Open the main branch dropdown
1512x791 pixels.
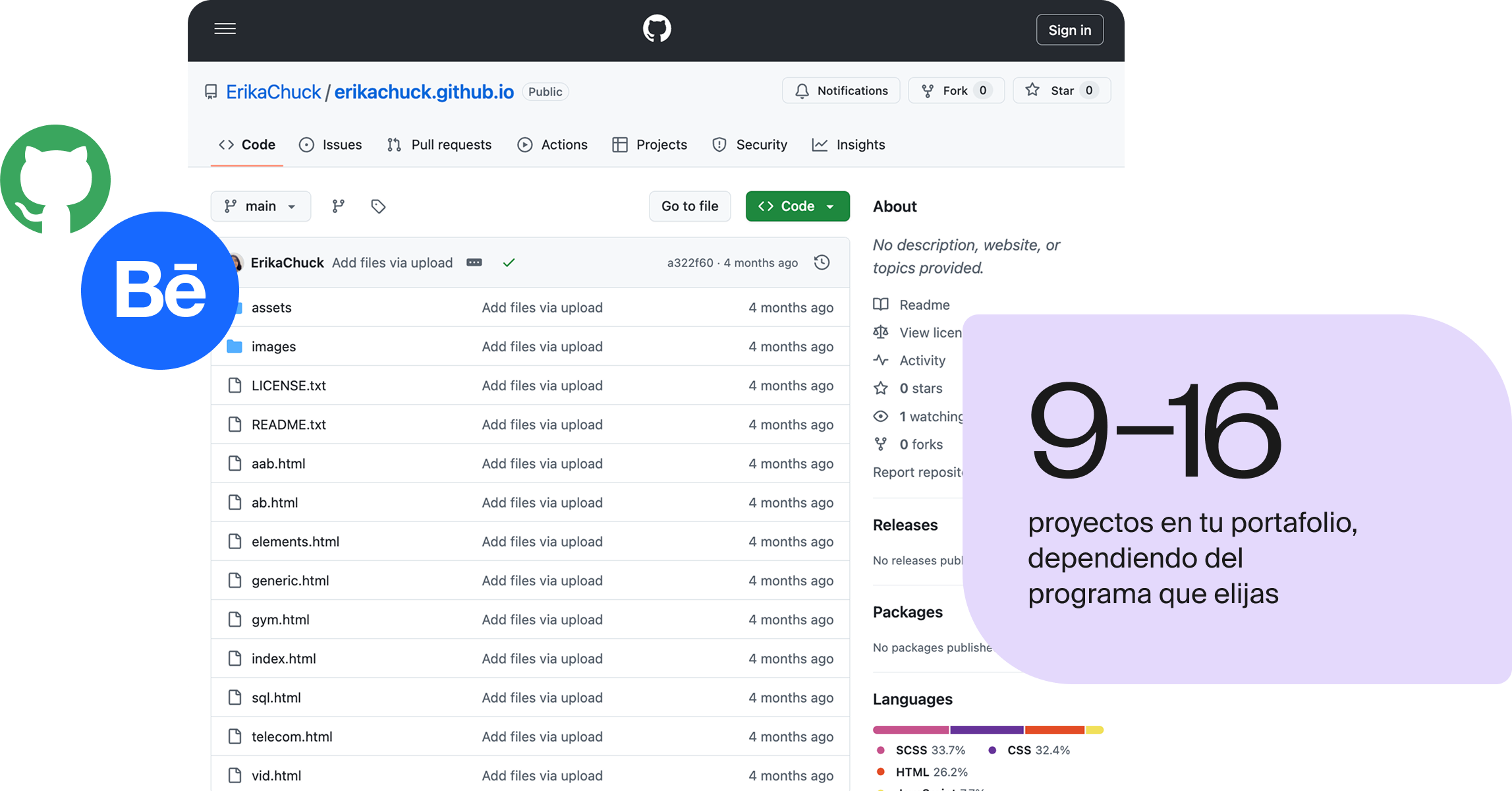click(x=260, y=206)
